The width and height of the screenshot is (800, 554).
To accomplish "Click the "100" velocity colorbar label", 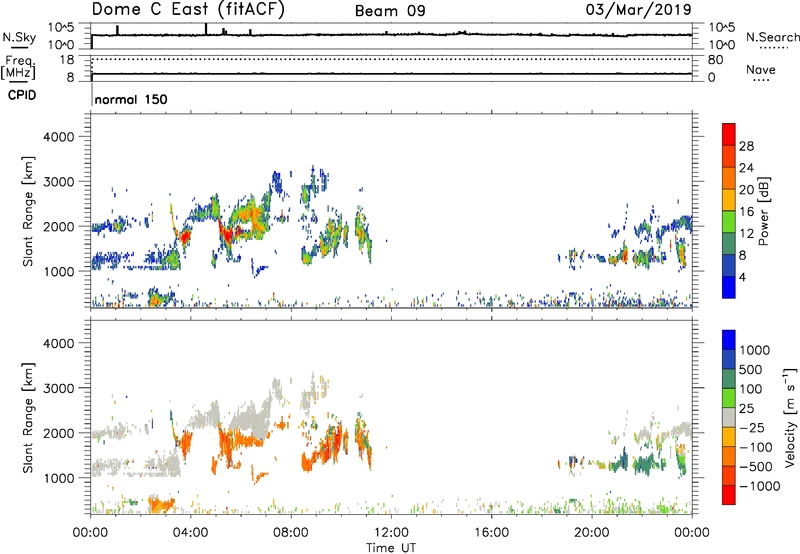I will (751, 389).
